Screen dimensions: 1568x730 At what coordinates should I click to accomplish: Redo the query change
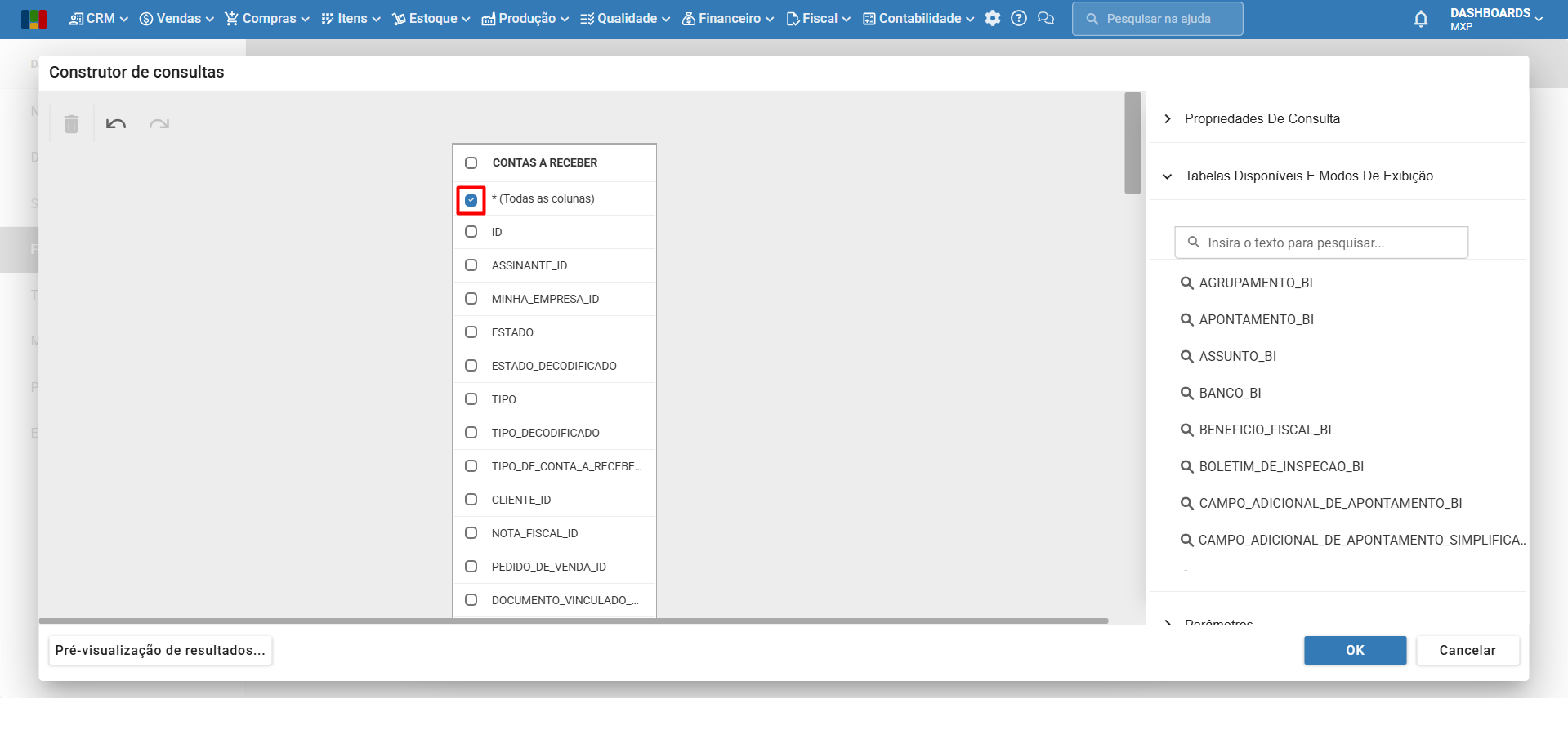(x=159, y=124)
